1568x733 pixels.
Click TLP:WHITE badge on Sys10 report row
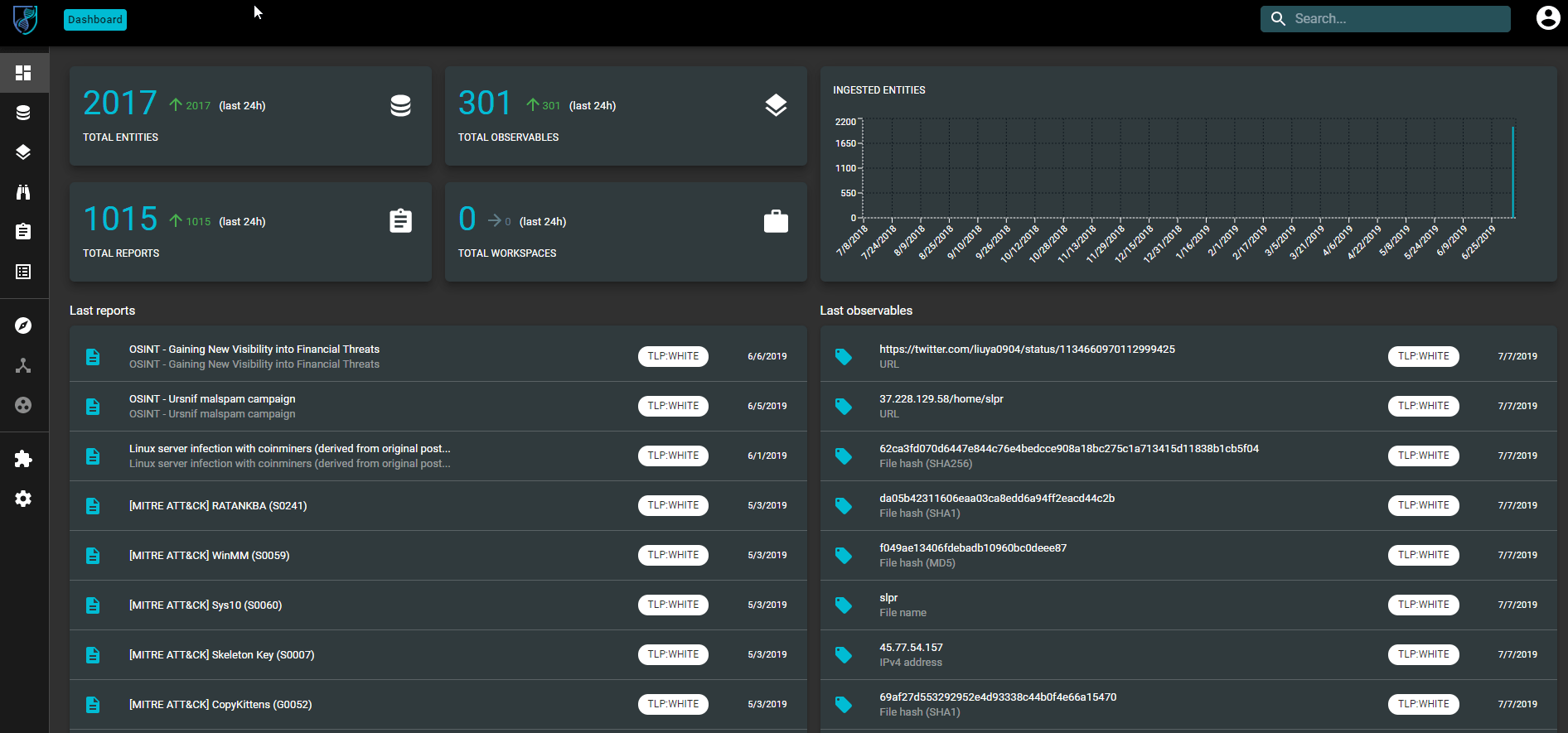point(673,605)
